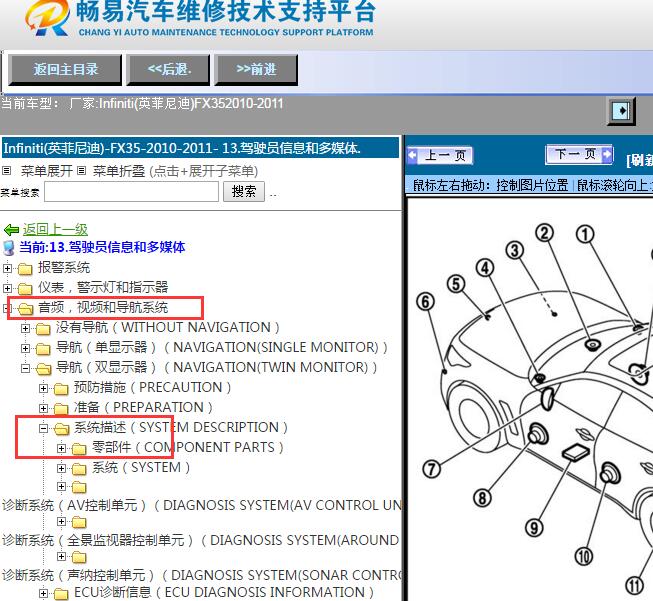653x601 pixels.
Task: Select 零部件 (COMPONENT PARTS) tree item
Action: tap(187, 447)
